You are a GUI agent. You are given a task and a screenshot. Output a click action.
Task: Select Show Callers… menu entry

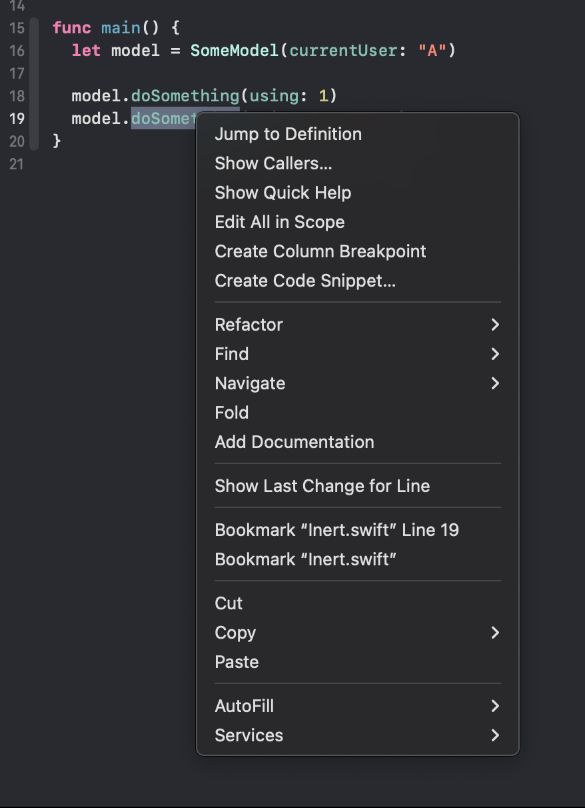357,163
